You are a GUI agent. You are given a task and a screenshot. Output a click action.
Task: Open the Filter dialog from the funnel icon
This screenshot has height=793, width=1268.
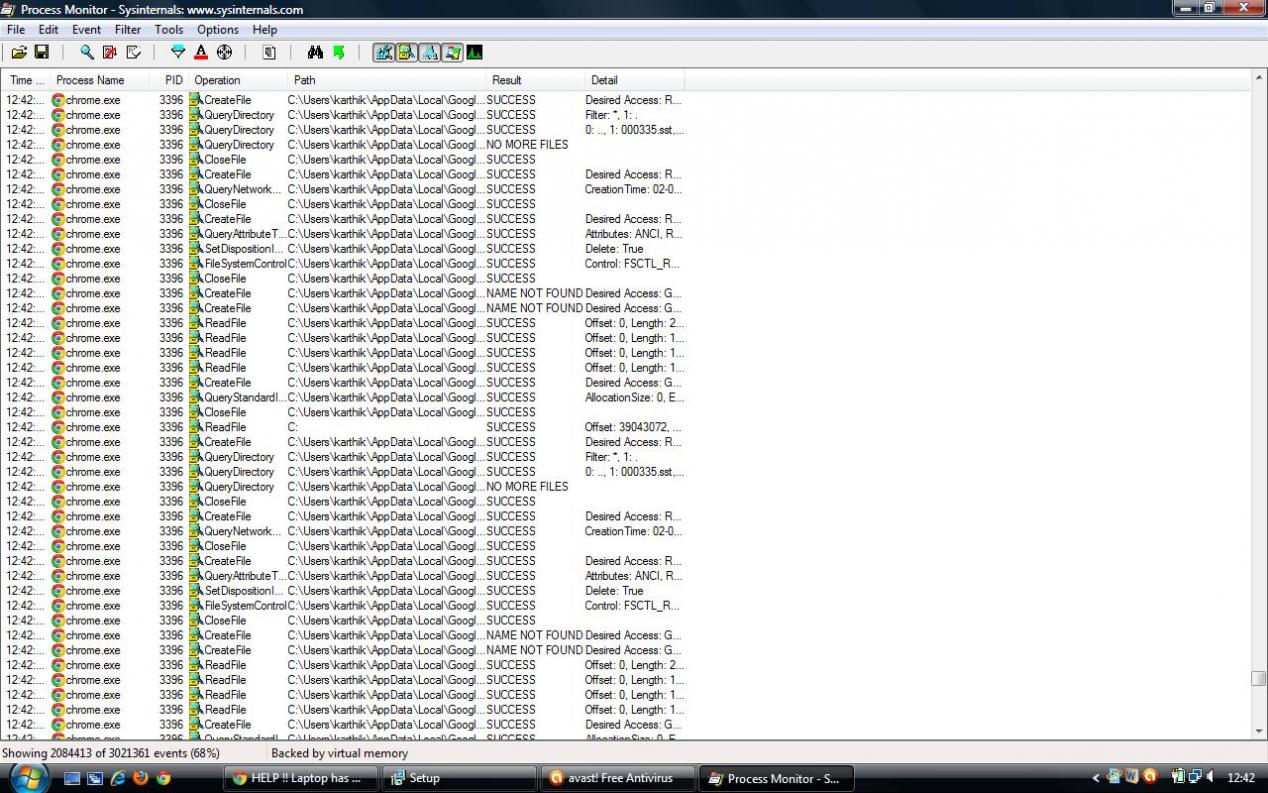pos(178,53)
